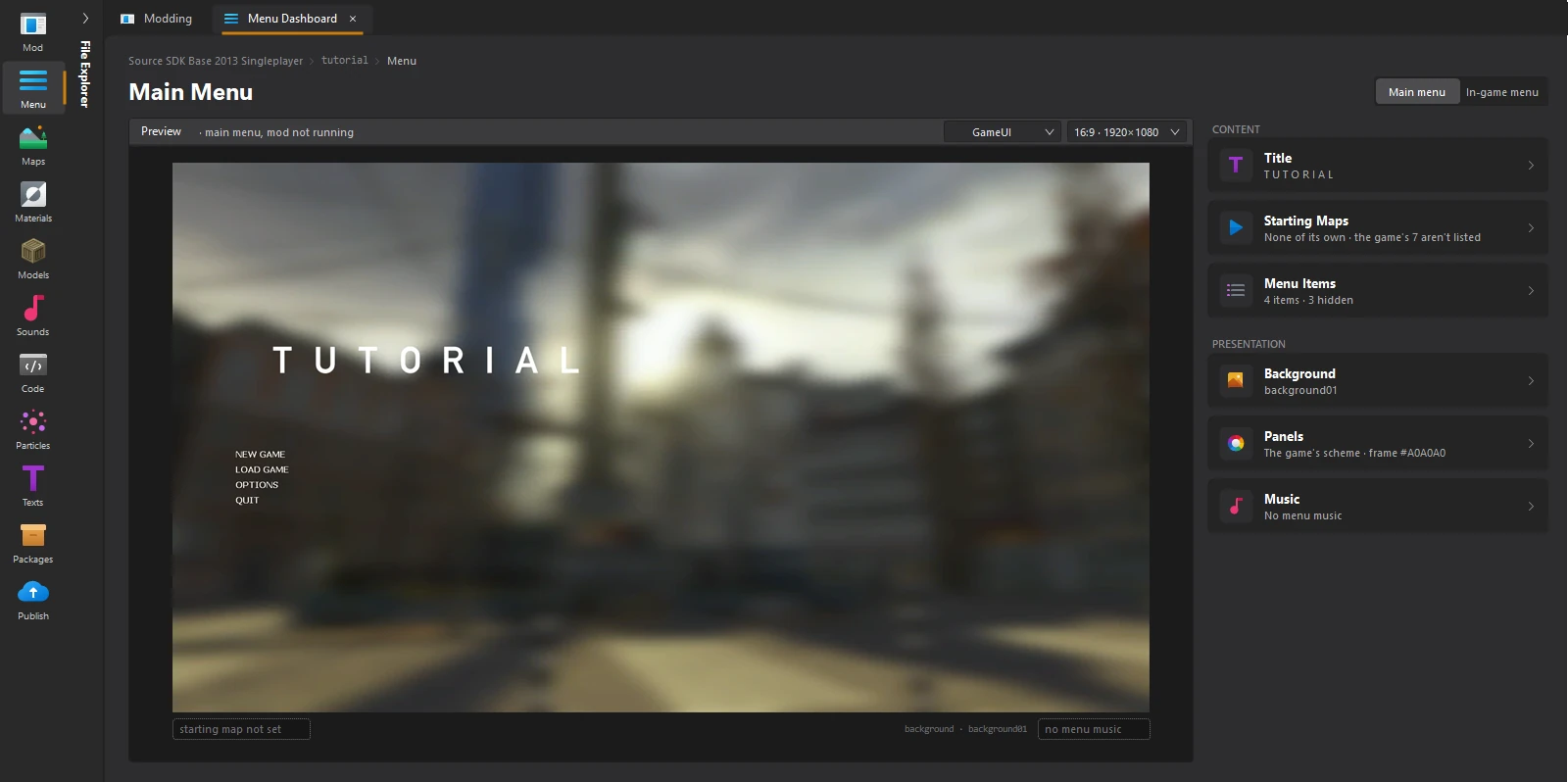
Task: Switch to In-game menu view
Action: coord(1502,92)
